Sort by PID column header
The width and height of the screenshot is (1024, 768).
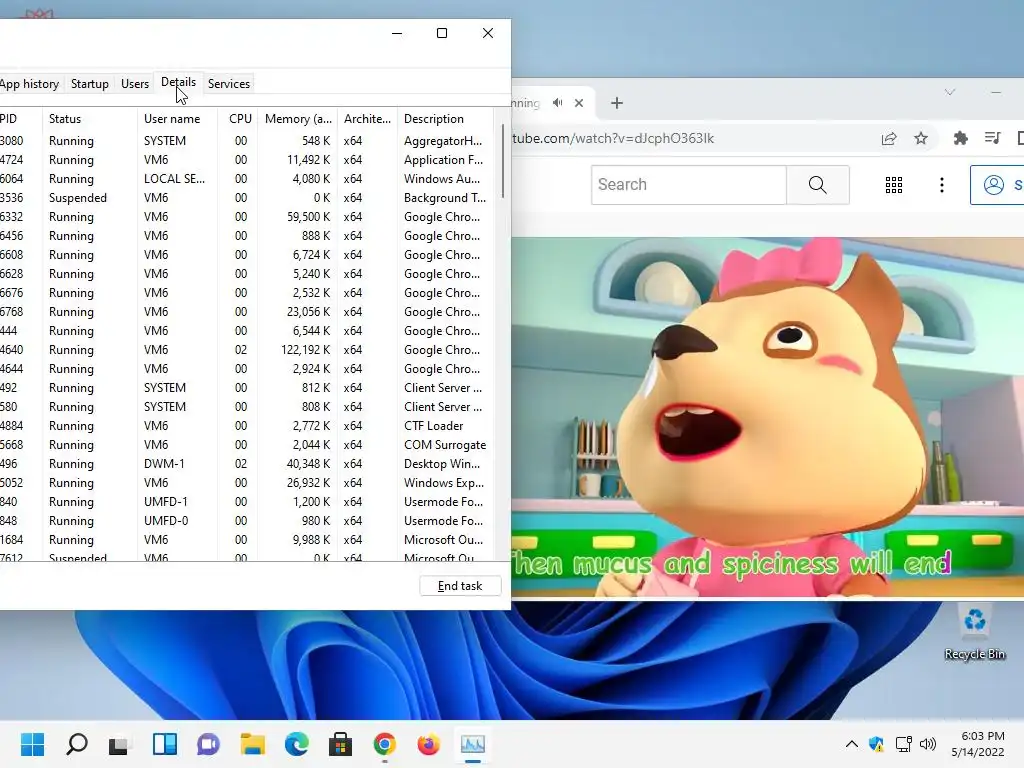tap(20, 119)
